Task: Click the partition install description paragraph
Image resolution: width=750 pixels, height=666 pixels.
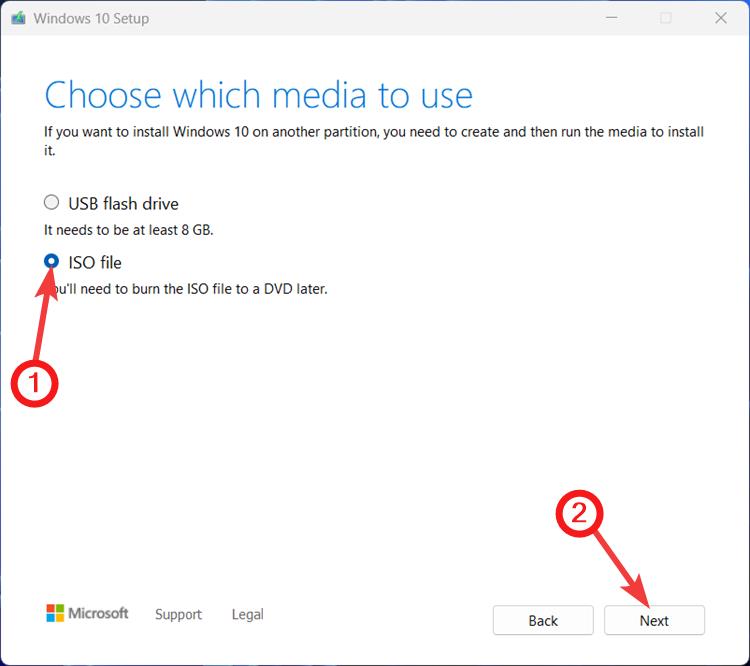Action: pos(374,141)
